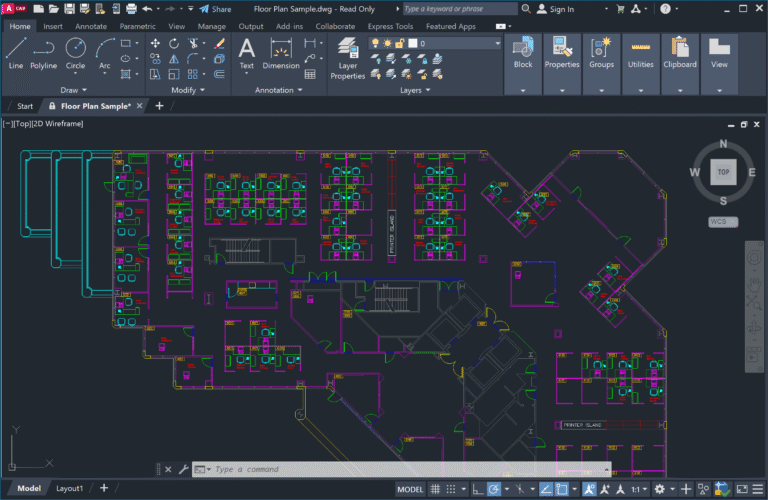This screenshot has width=768, height=500.
Task: Click the Open folder icon in toolbar
Action: point(54,9)
